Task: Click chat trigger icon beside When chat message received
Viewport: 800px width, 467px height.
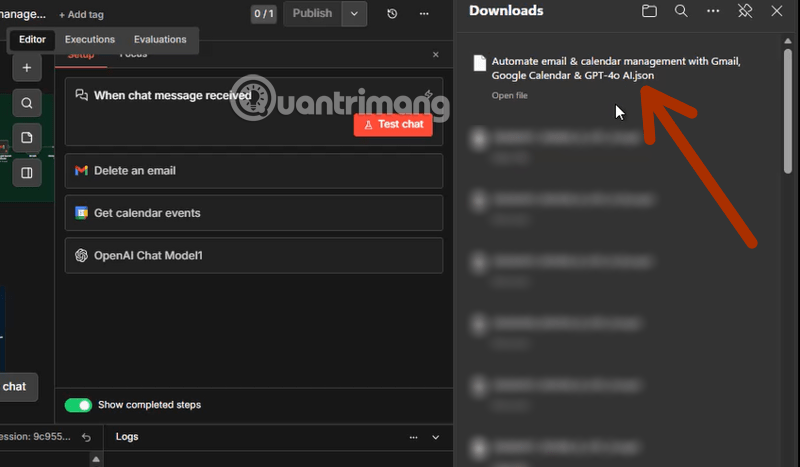Action: (x=81, y=95)
